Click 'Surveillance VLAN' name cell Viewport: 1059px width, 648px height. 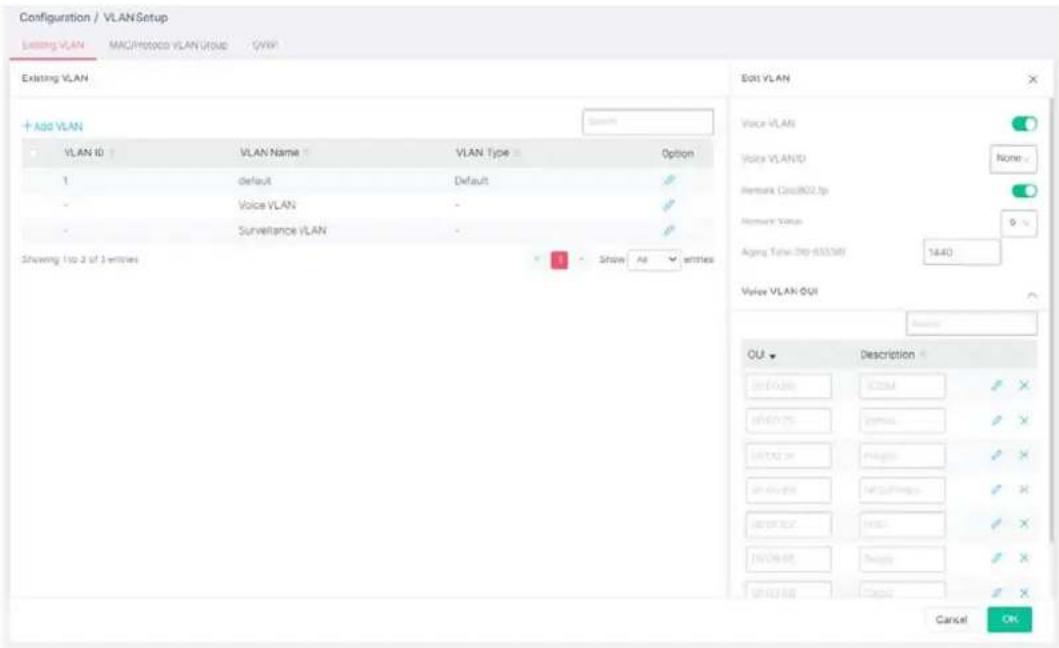tap(282, 230)
